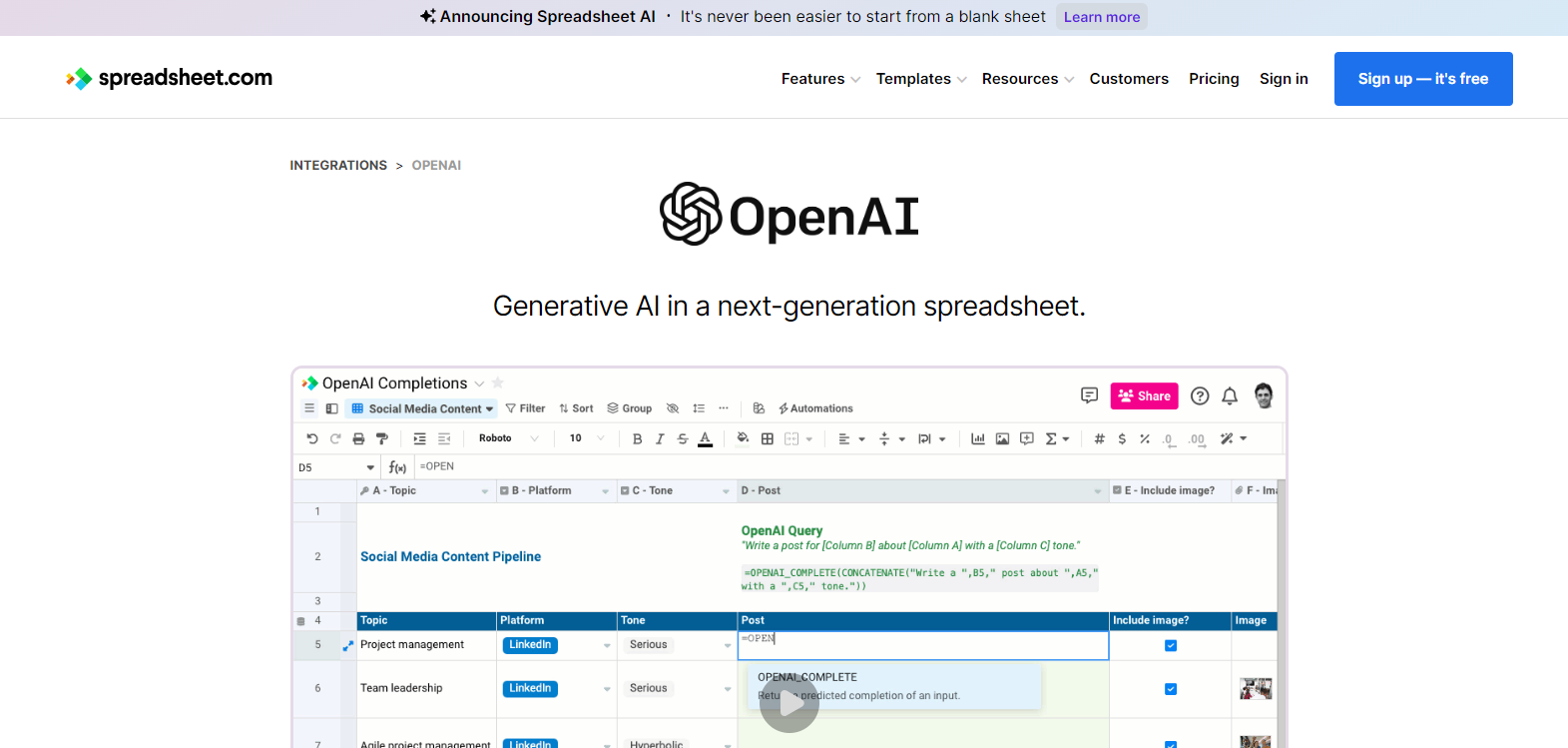
Task: Click the Learn more announcement button
Action: [1102, 17]
